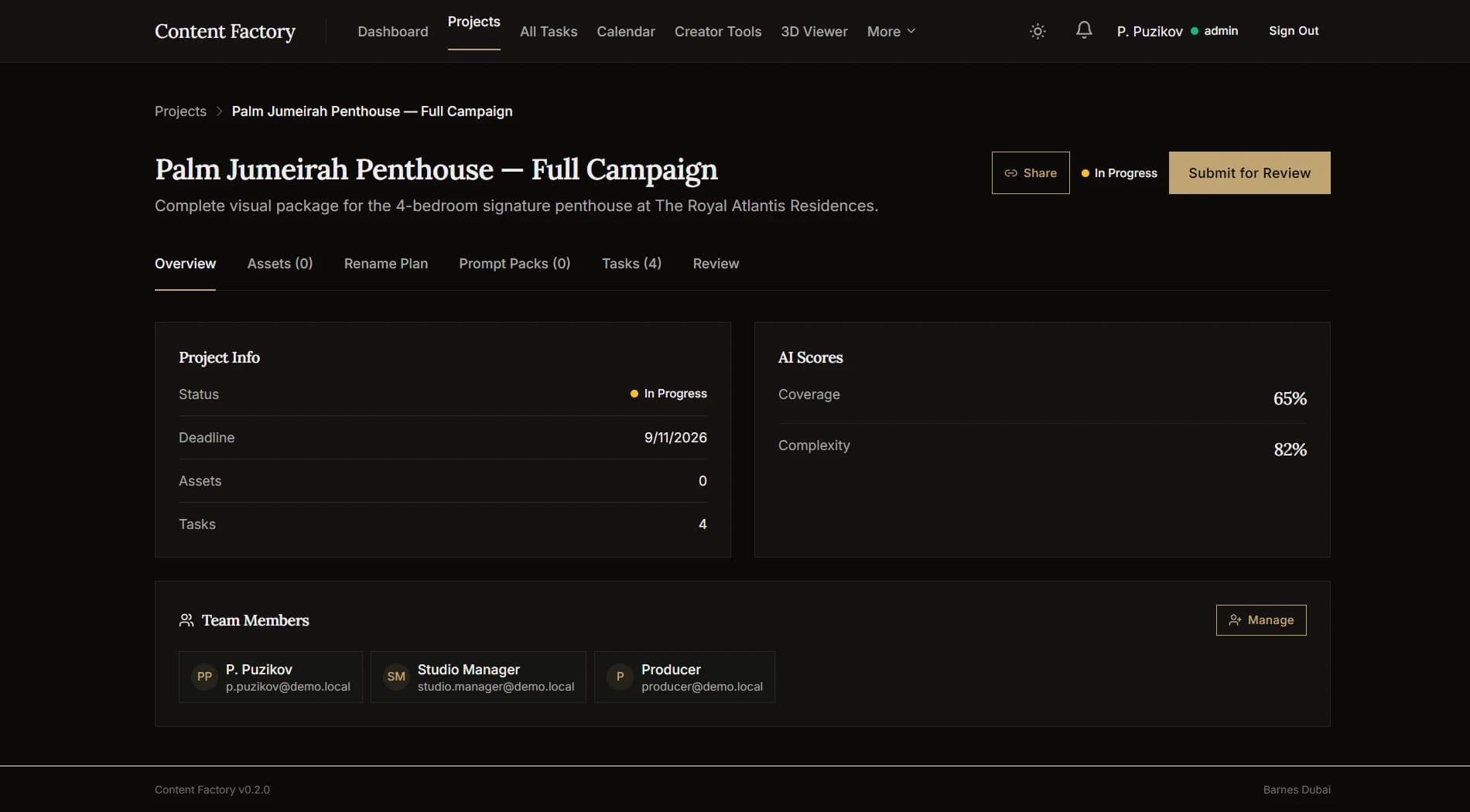Screen dimensions: 1470x812
Task: Click the Content Factory logo
Action: [225, 31]
